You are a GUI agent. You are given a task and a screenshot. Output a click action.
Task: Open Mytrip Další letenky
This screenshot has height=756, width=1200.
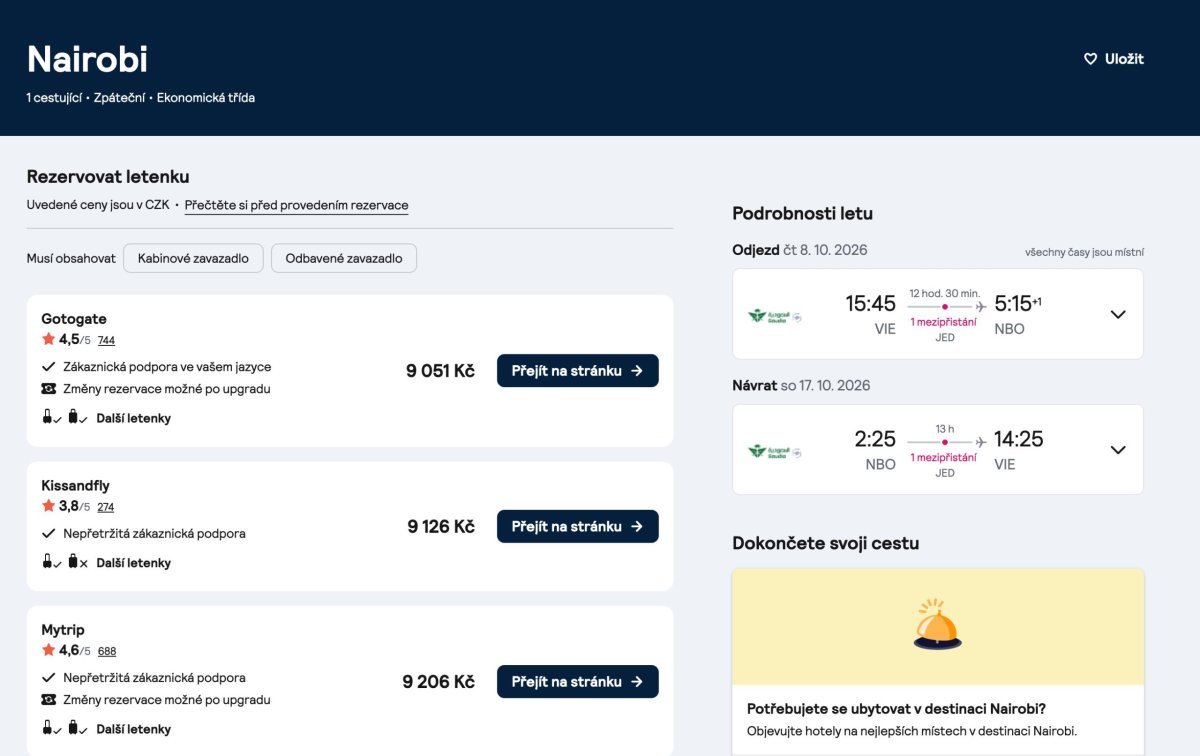[134, 729]
